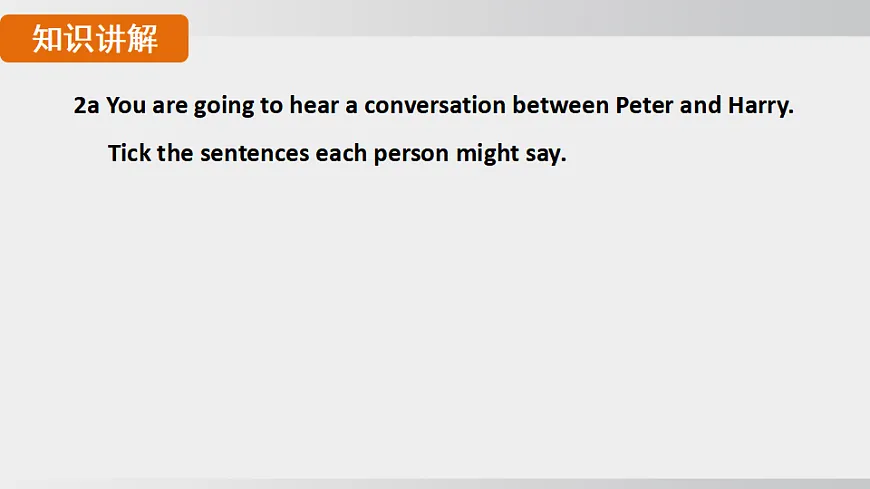
Task: Click the character 解 in the orange label
Action: pyautogui.click(x=143, y=39)
